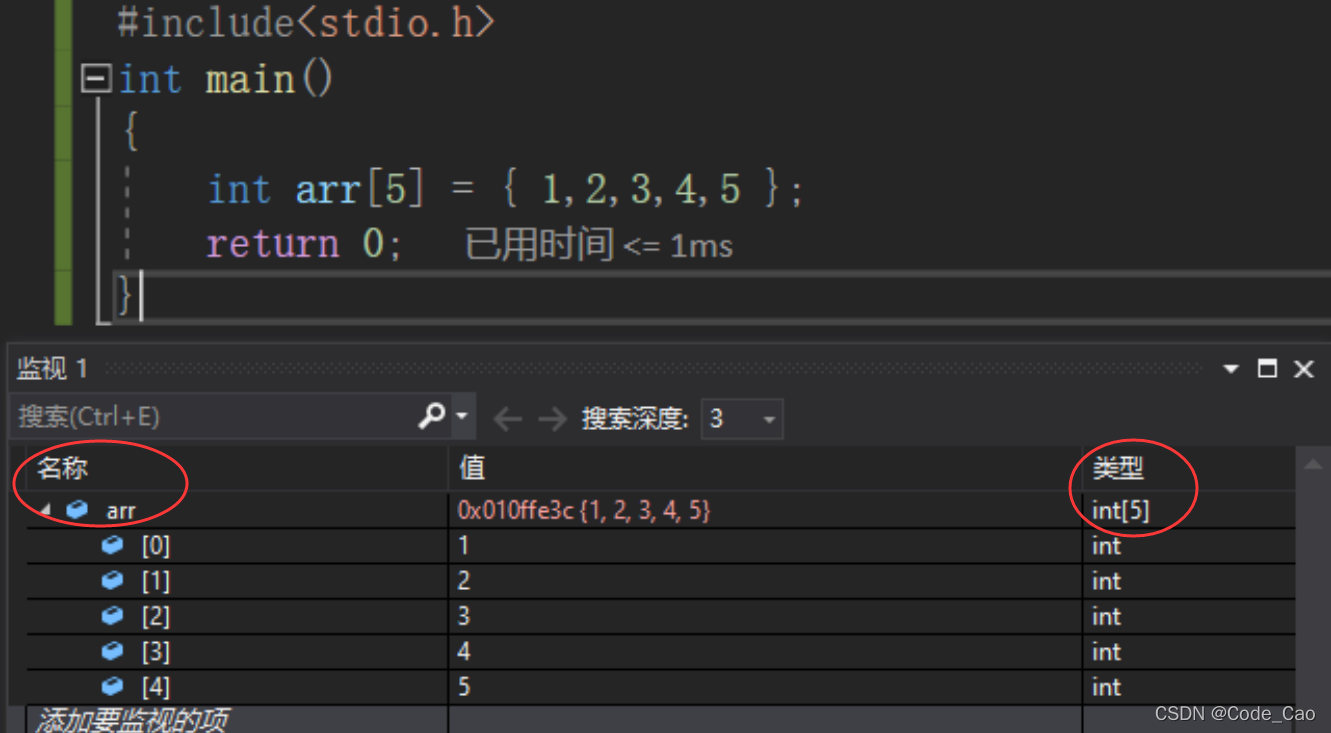The image size is (1331, 733).
Task: Click the cube icon beside arr
Action: click(77, 510)
